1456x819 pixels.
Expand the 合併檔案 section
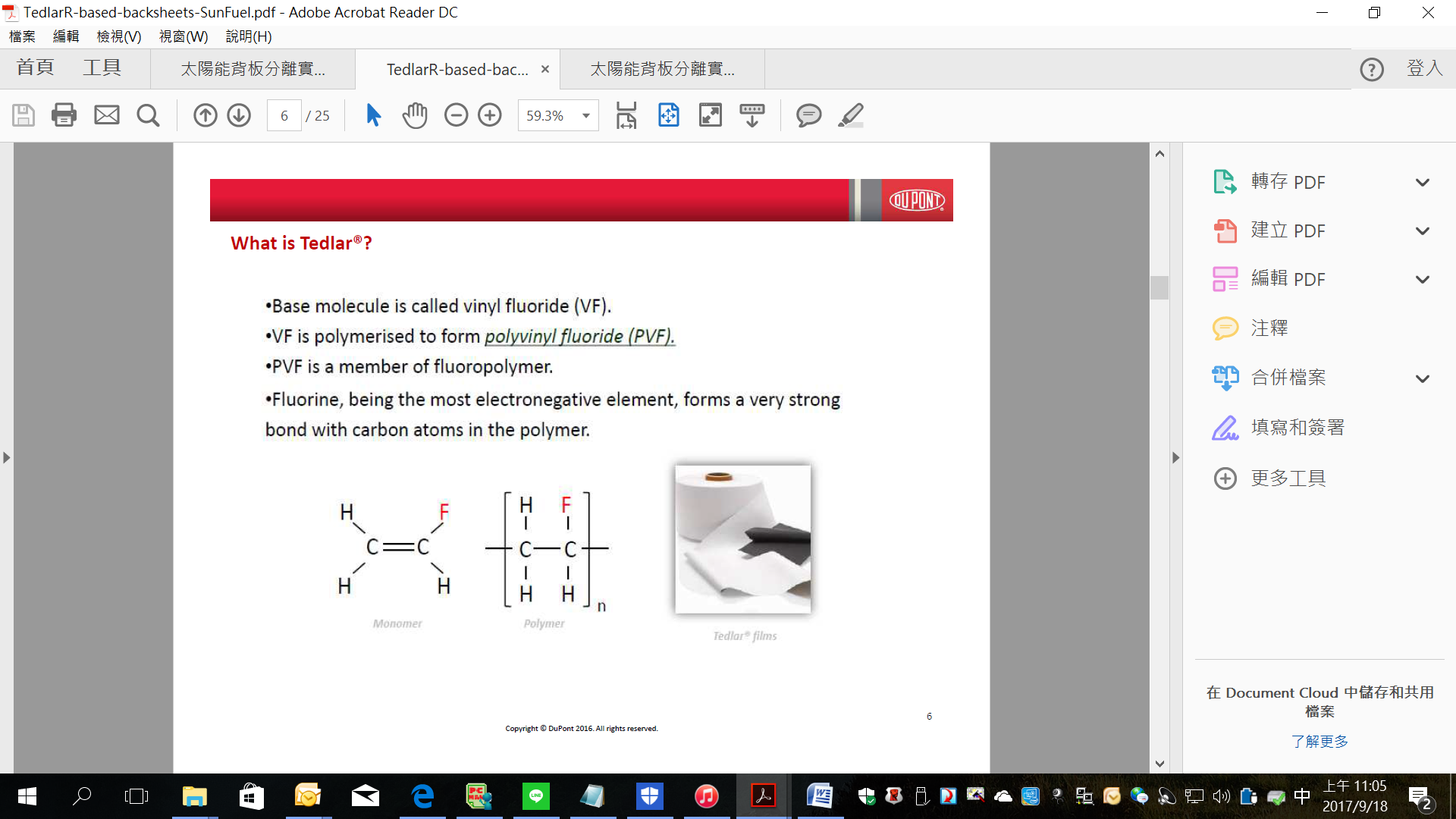click(1422, 378)
